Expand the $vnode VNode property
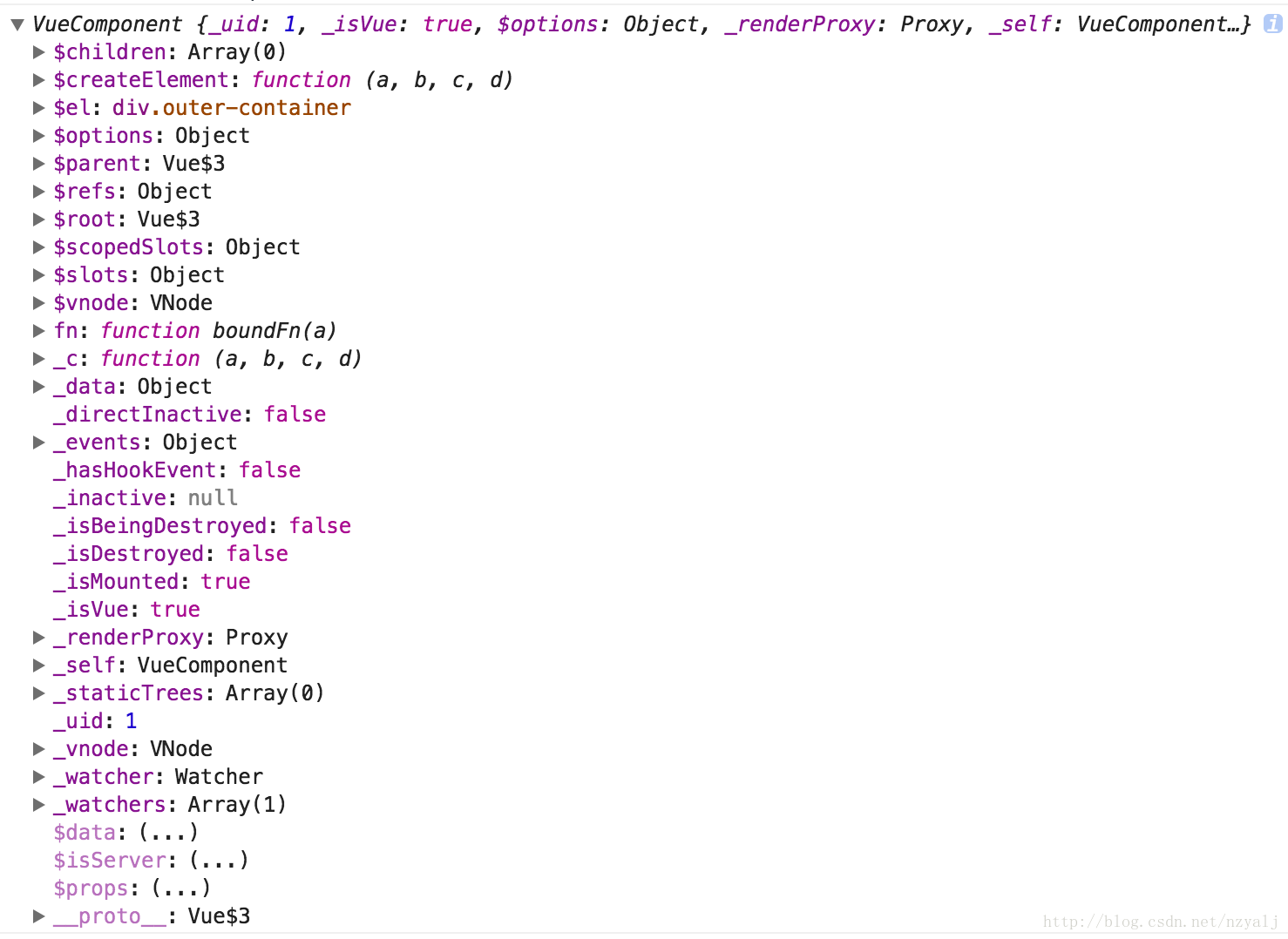This screenshot has width=1288, height=939. [38, 303]
